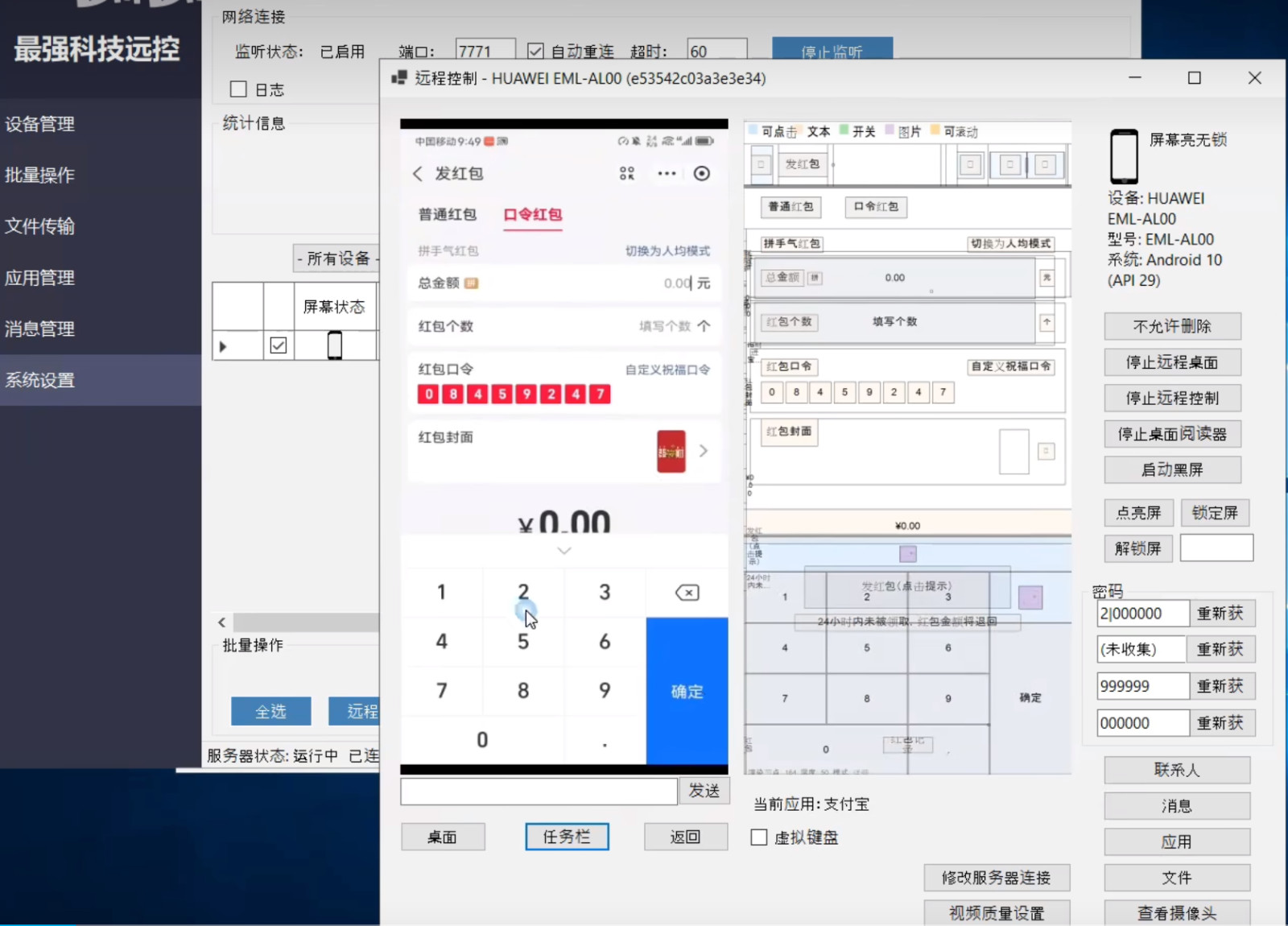The width and height of the screenshot is (1288, 926).
Task: Tap the back arrow beside 发红包
Action: 417,174
